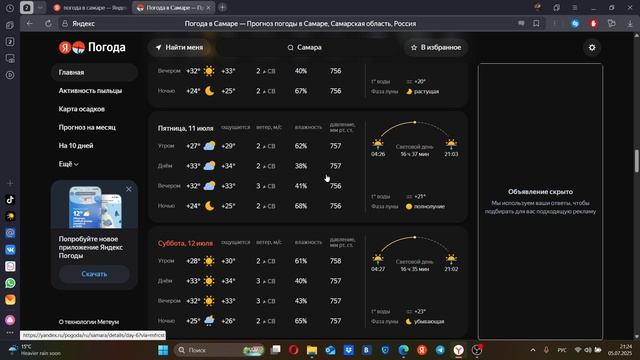Viewport: 640px width, 360px height.
Task: Open Yandex Weather logo home link
Action: coord(92,47)
